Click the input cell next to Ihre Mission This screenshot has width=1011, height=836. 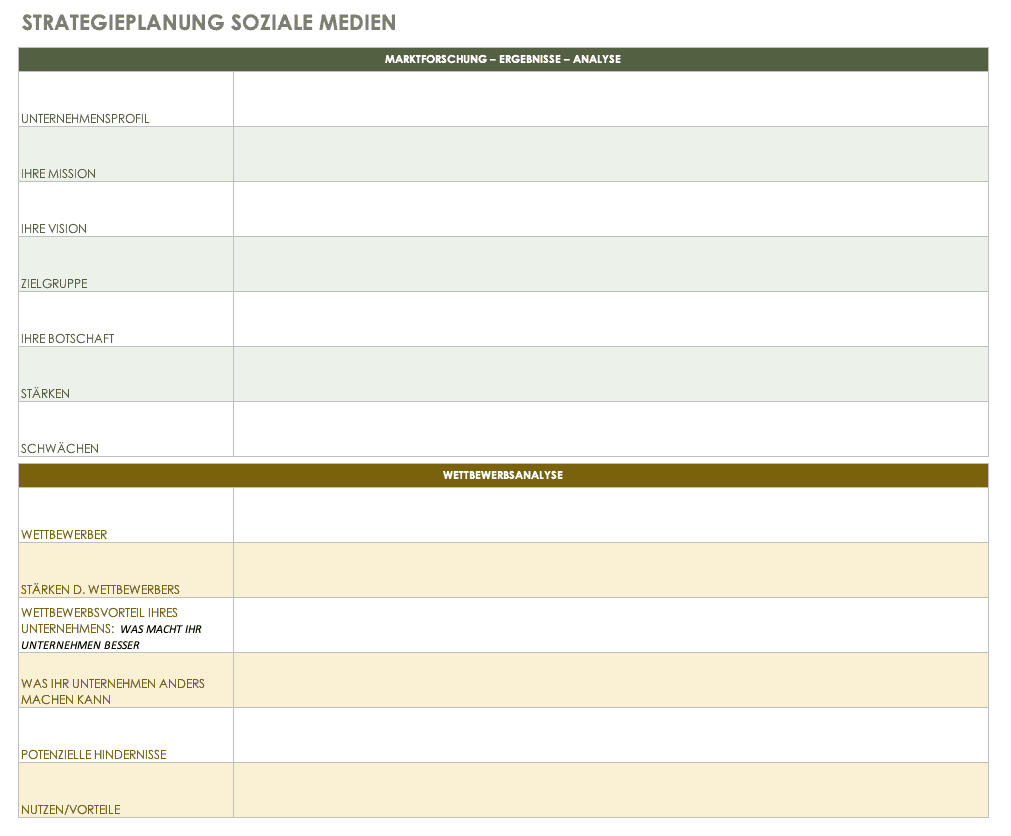click(x=610, y=154)
